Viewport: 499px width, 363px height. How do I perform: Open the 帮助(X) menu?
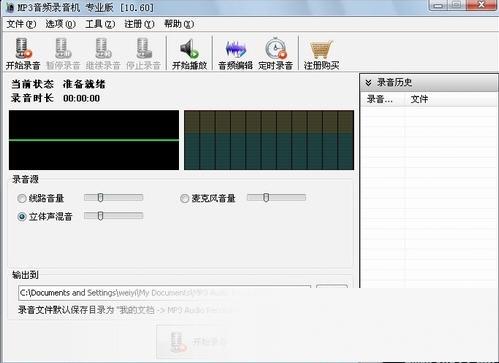click(x=179, y=24)
